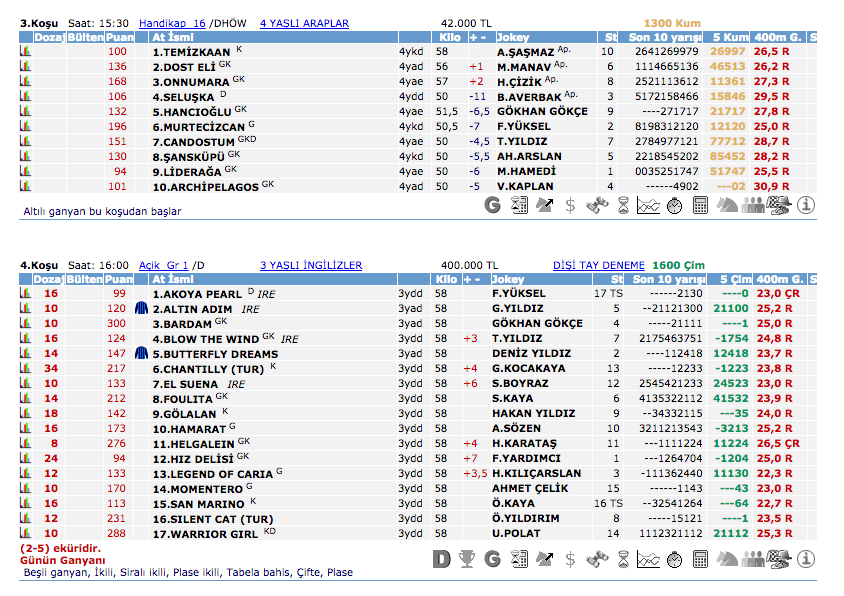Screen dimensions: 844x596
Task: Open the 'Açık Gr 1' link
Action: click(163, 265)
